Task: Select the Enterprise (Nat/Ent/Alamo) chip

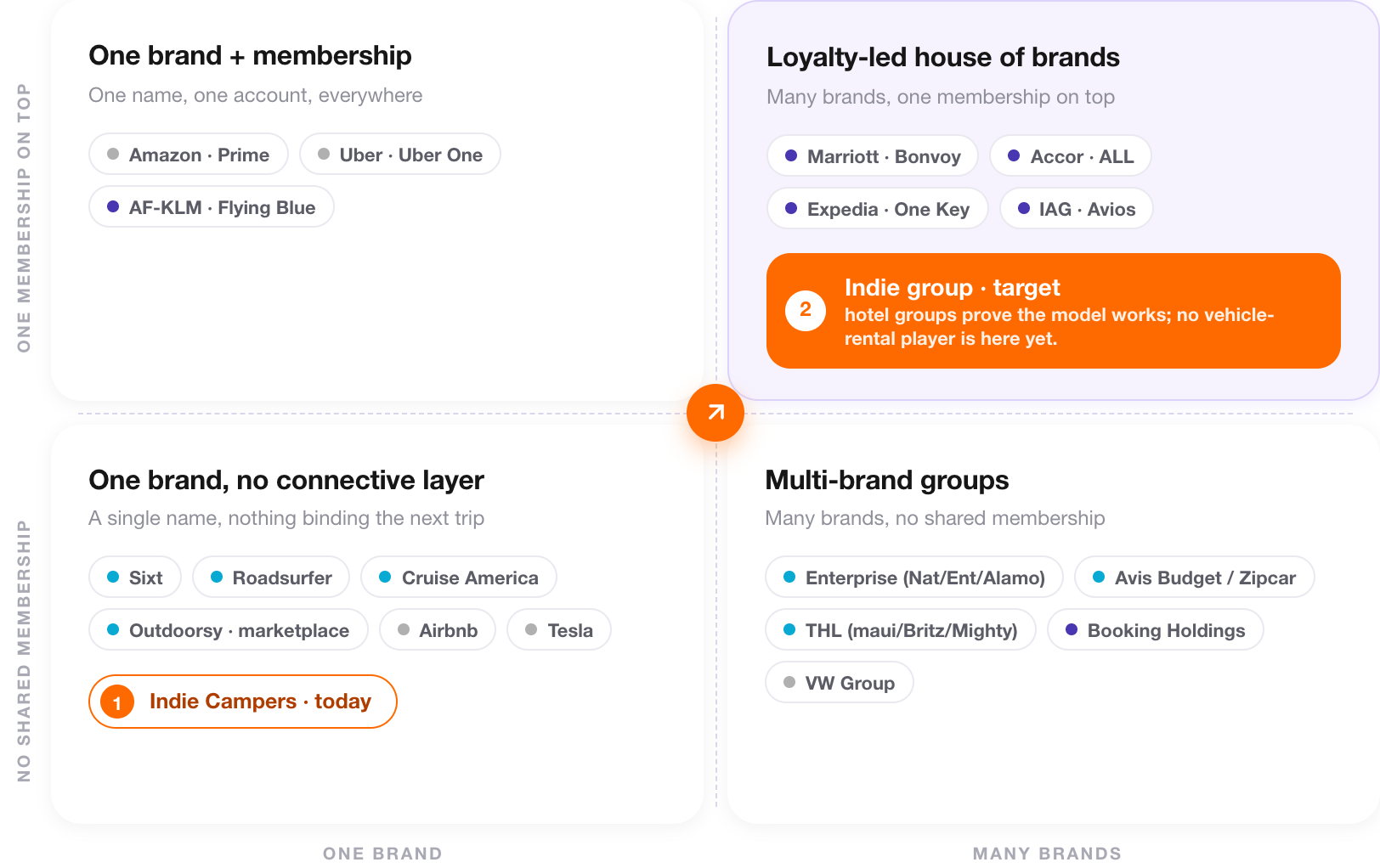Action: pos(914,578)
